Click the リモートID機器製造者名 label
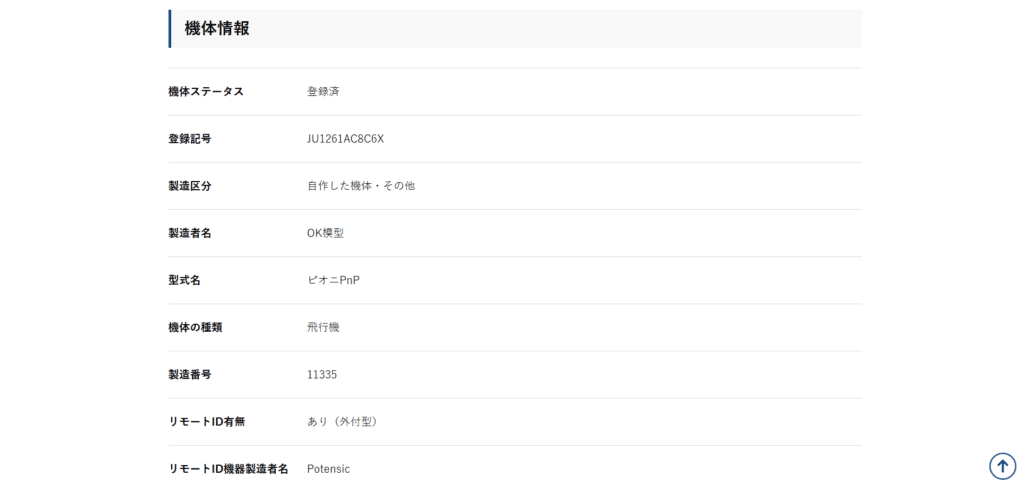Viewport: 1024px width, 489px height. [x=228, y=468]
